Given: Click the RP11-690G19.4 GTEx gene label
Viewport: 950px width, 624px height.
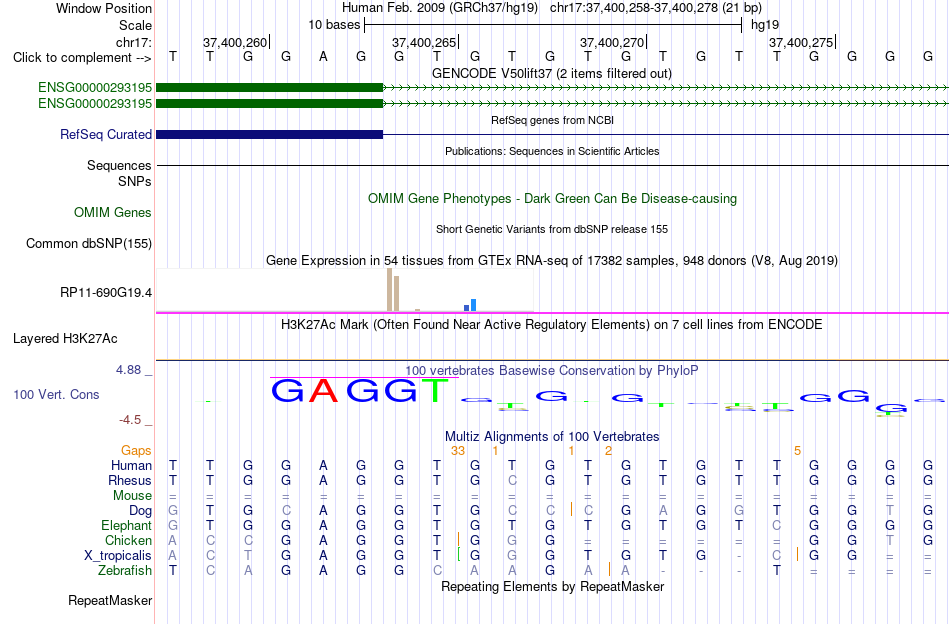Looking at the screenshot, I should pos(105,293).
